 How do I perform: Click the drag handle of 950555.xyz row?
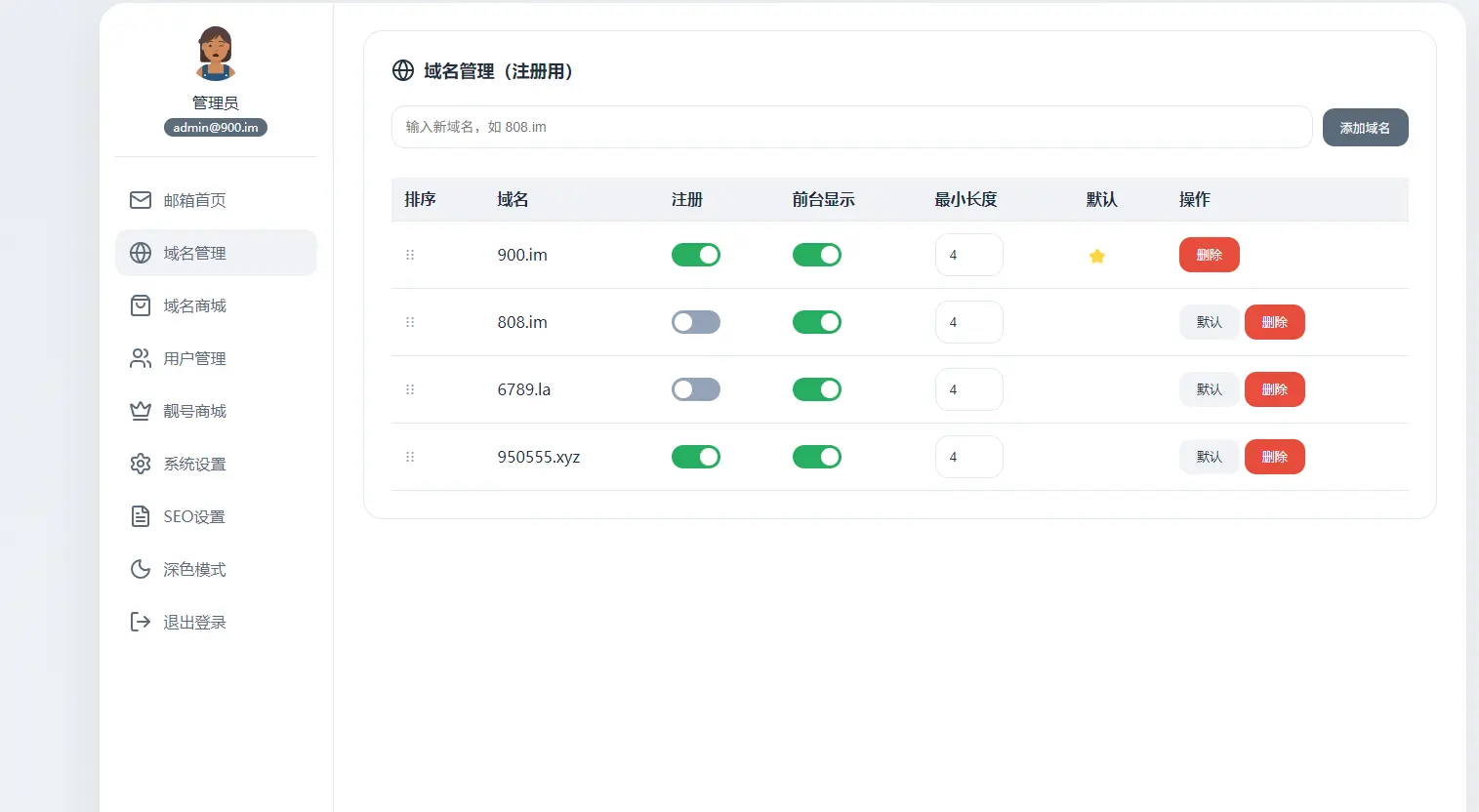410,457
